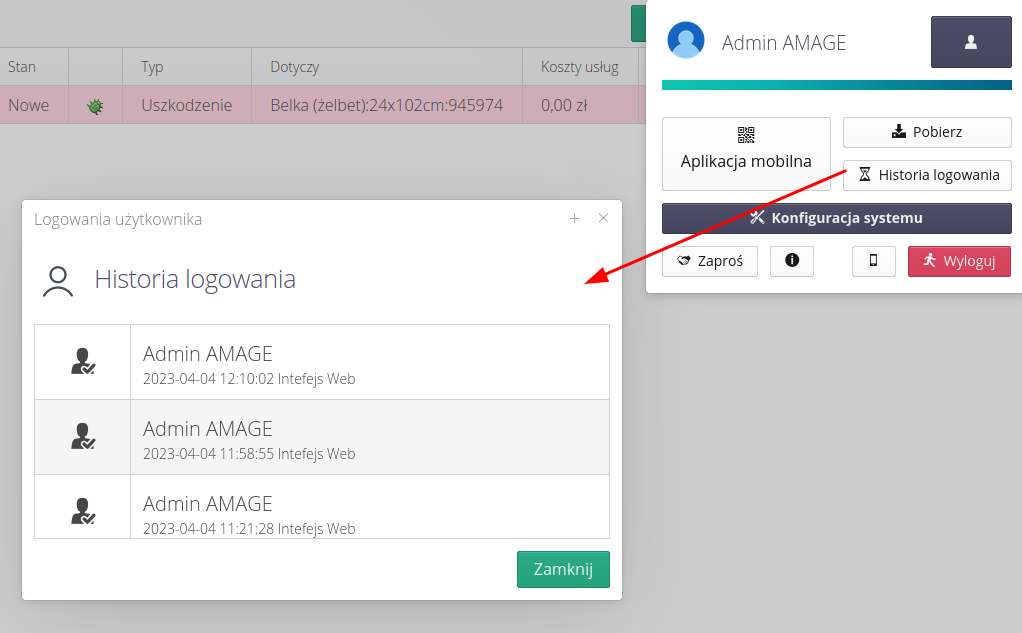Click the Koszty usług column header
Viewport: 1022px width, 633px height.
click(x=579, y=68)
